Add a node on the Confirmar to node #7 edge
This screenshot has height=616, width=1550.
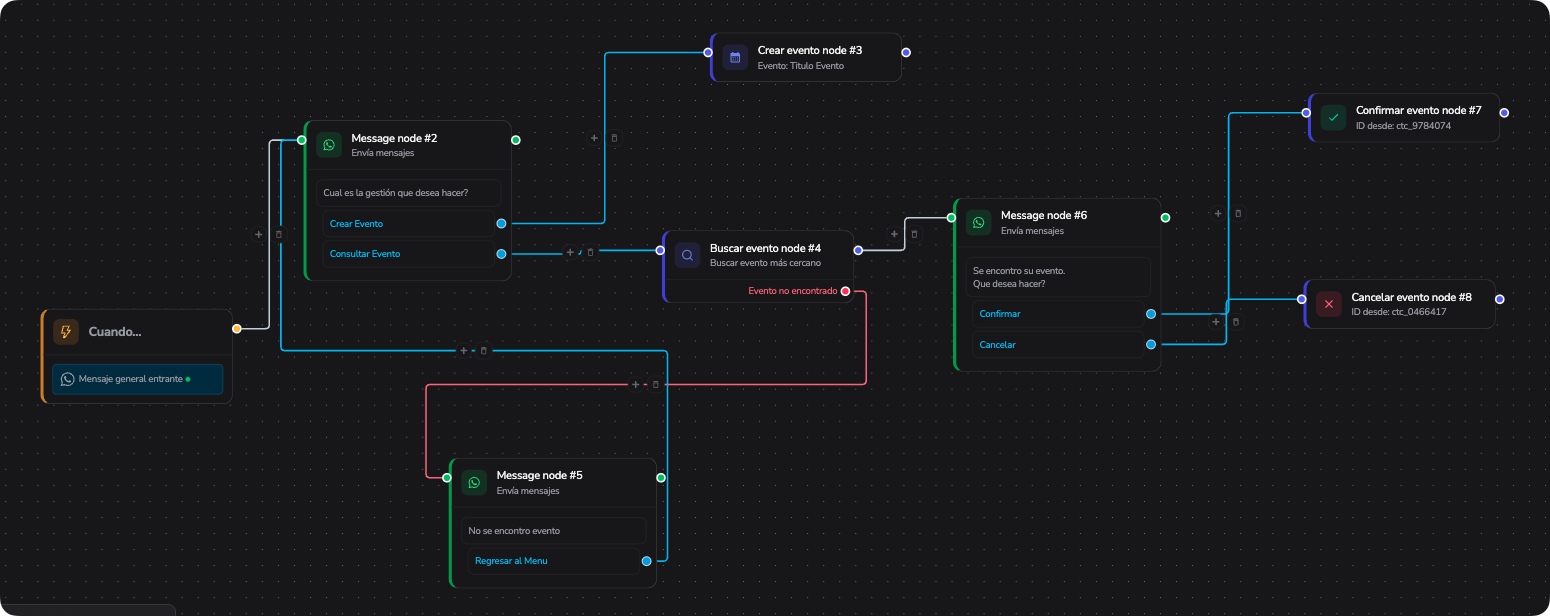(1218, 213)
